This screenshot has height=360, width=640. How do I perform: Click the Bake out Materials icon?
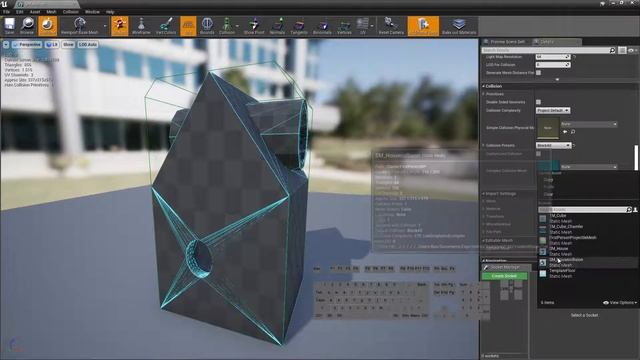tap(459, 26)
